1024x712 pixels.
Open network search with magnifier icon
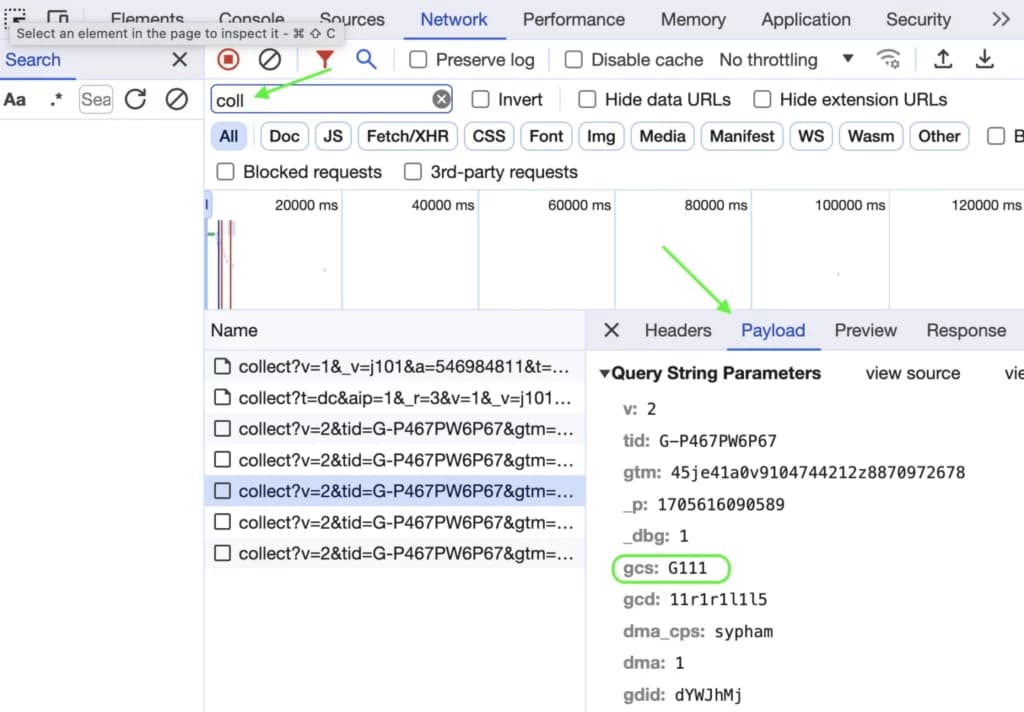(x=366, y=59)
